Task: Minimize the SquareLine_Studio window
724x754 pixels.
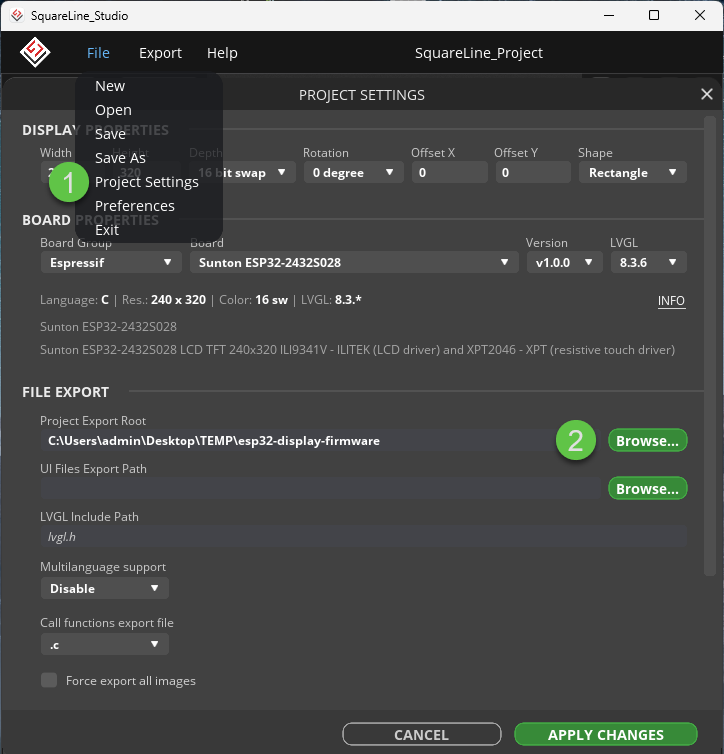Action: [609, 15]
